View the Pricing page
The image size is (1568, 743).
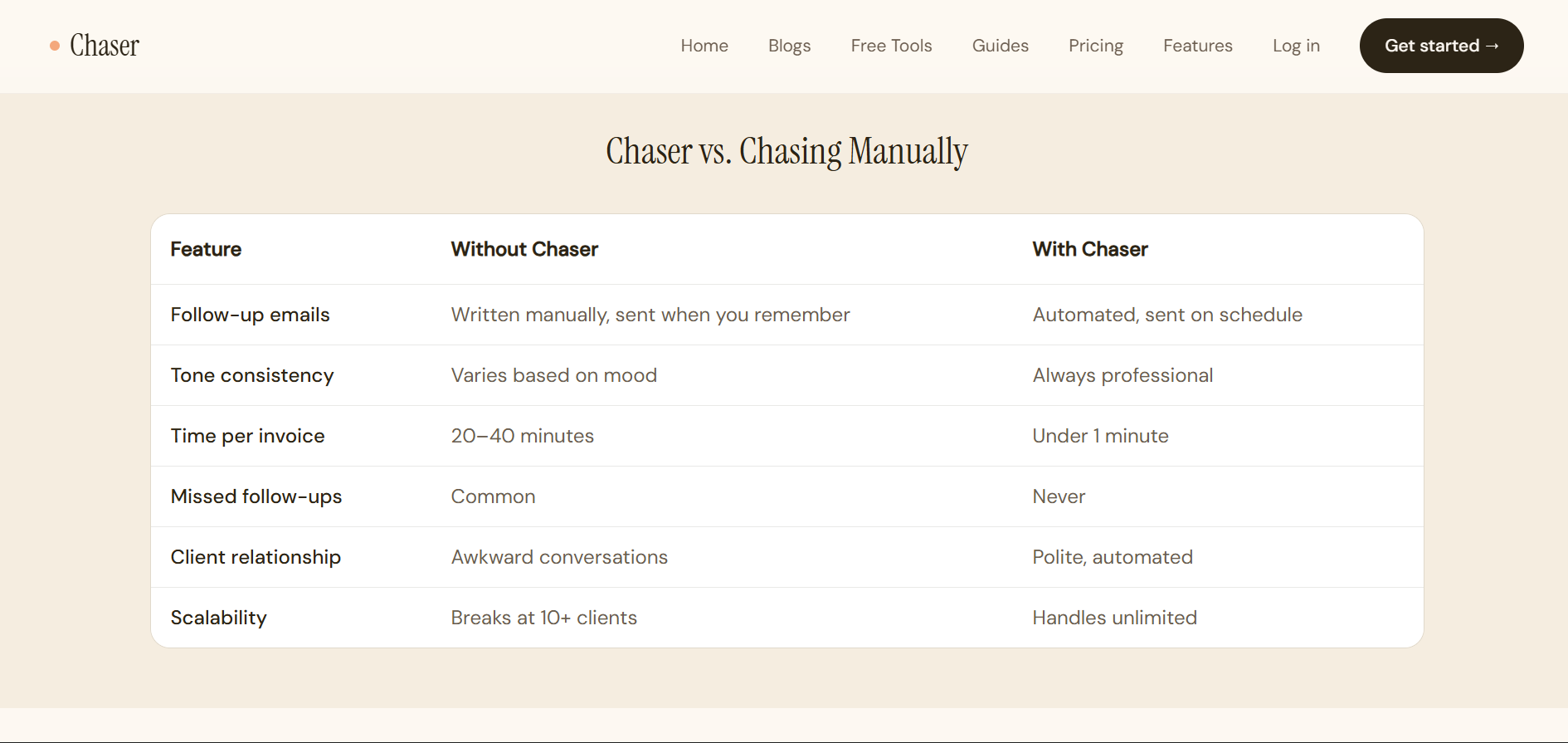1095,46
